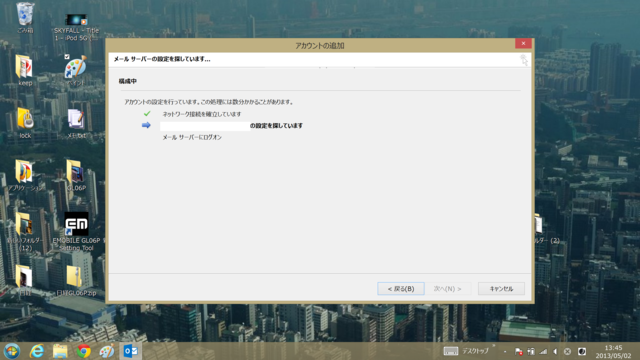Launch Google Chrome from taskbar

pyautogui.click(x=84, y=351)
